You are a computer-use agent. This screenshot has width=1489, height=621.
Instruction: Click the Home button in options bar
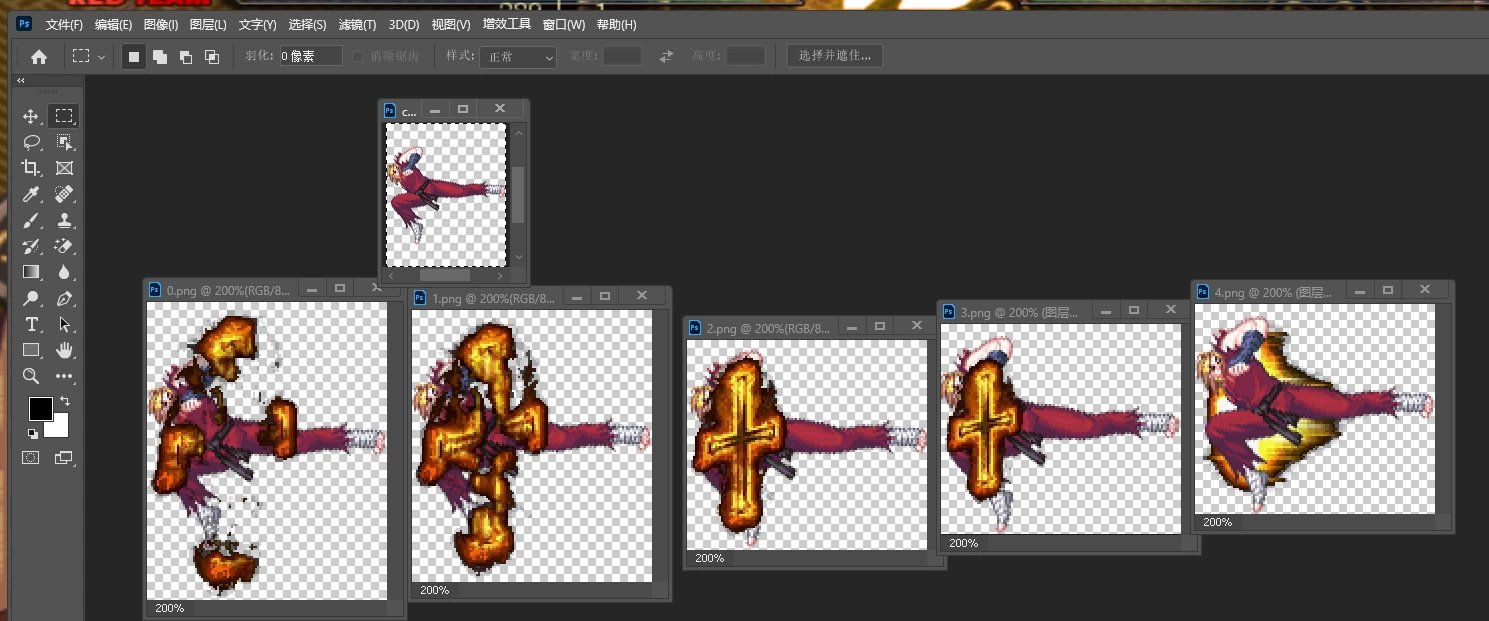point(39,57)
